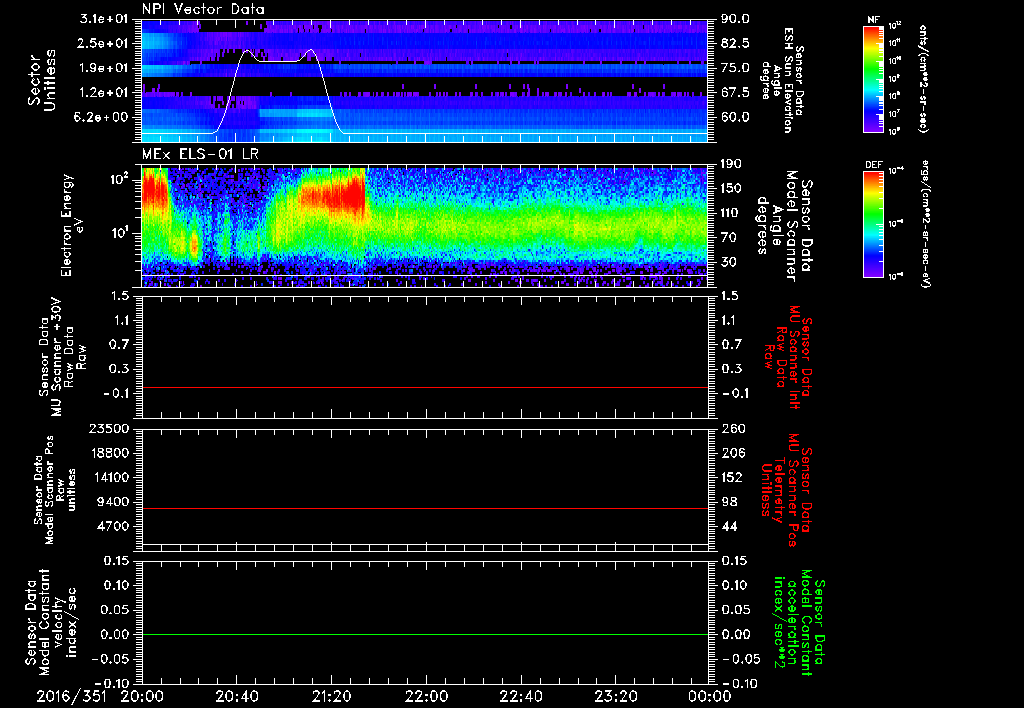Screen dimensions: 1024x708
Task: Click the 82.5 sun elevation tick label
Action: click(735, 43)
